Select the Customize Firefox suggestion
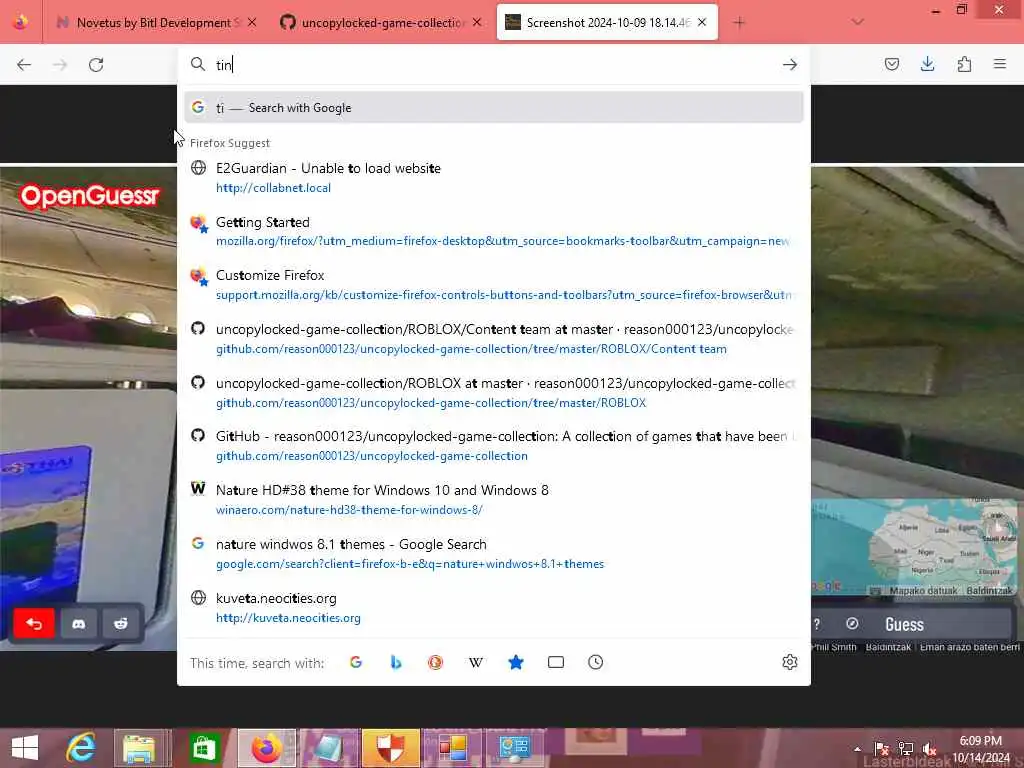This screenshot has height=768, width=1024. tap(494, 285)
